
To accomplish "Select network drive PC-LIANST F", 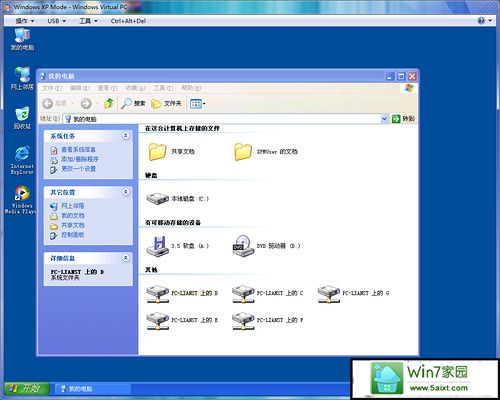I will pos(268,320).
